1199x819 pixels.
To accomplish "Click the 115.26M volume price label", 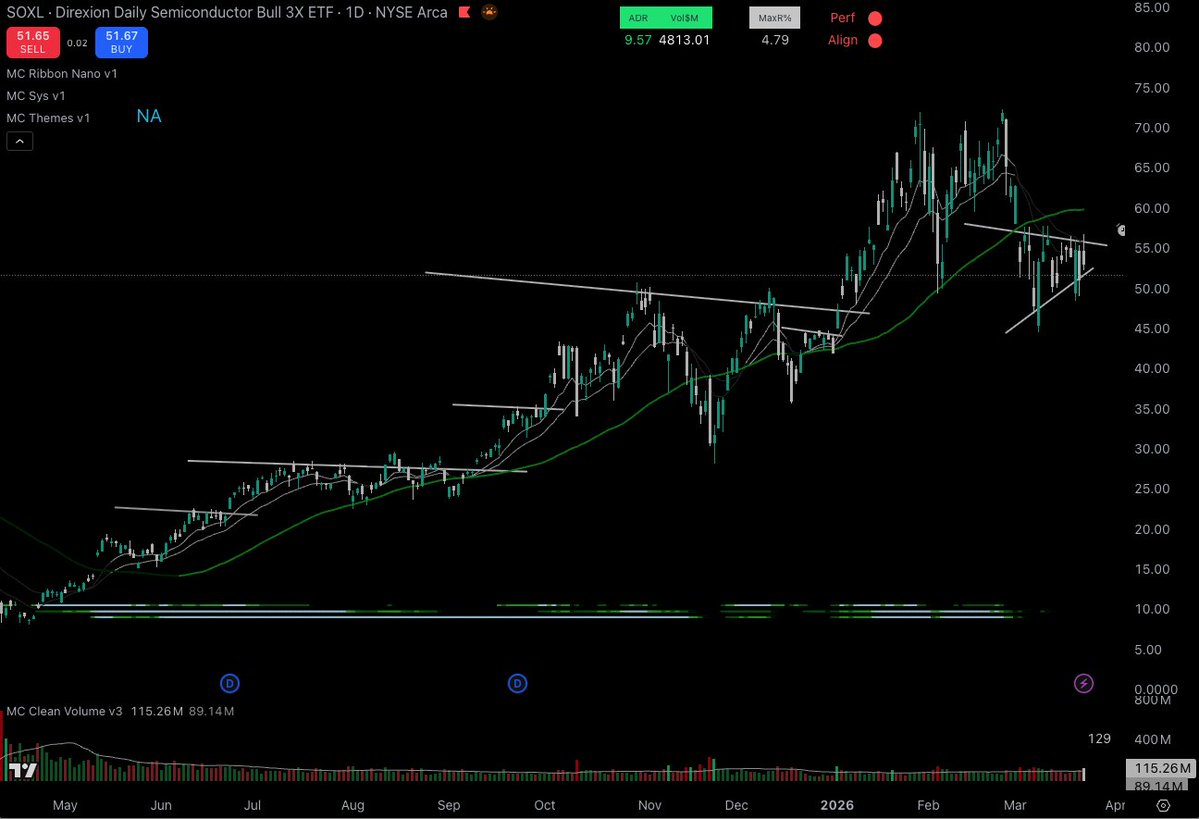I will point(1162,768).
